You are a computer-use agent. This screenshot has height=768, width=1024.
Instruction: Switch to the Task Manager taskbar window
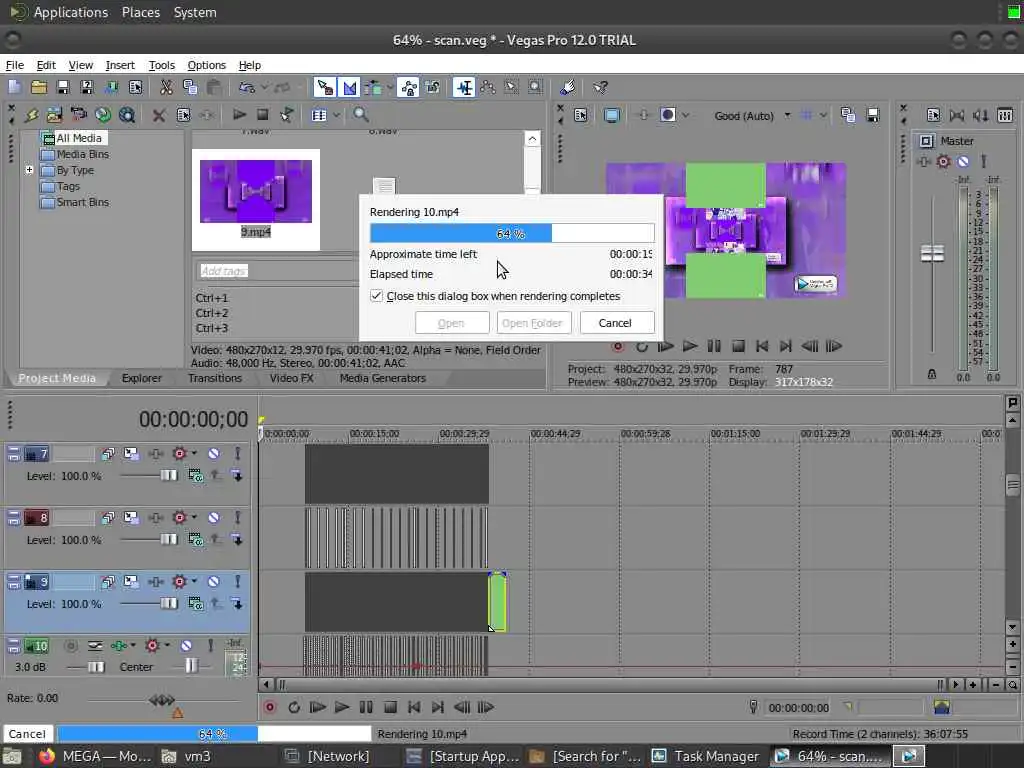(707, 756)
